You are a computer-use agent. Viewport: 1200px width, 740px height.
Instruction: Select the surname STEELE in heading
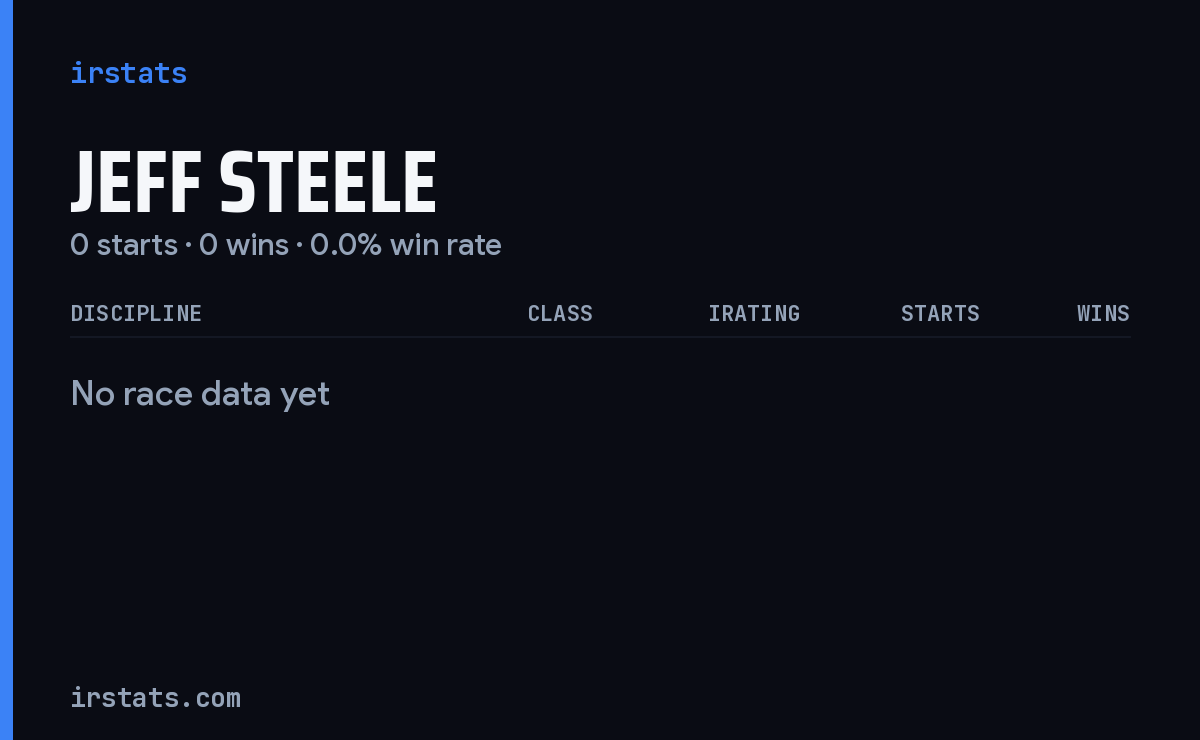tap(328, 183)
